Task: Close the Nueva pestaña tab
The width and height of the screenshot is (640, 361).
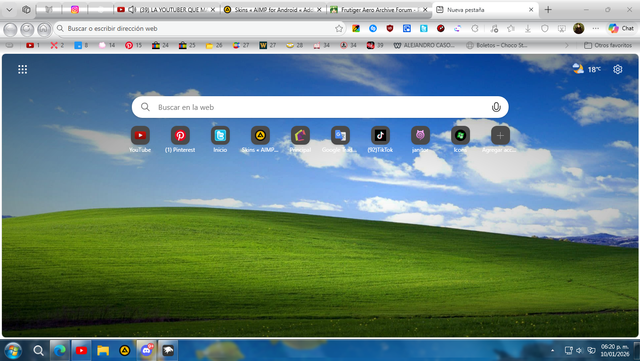Action: (x=531, y=9)
